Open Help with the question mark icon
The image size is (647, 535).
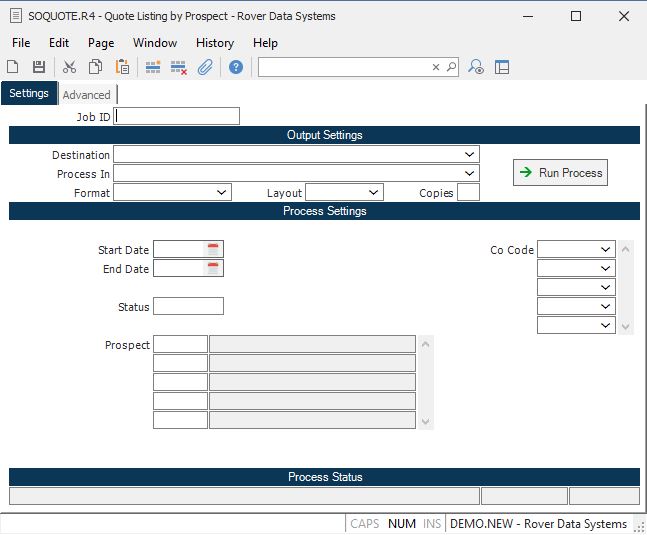pyautogui.click(x=236, y=67)
